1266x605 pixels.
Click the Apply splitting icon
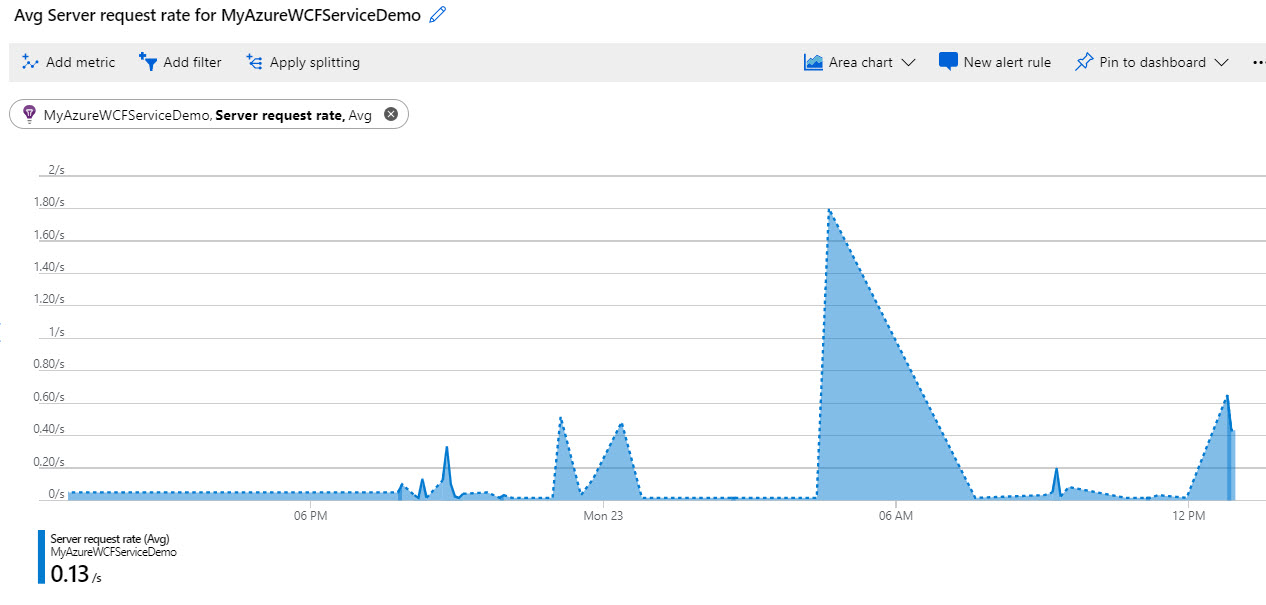point(254,62)
